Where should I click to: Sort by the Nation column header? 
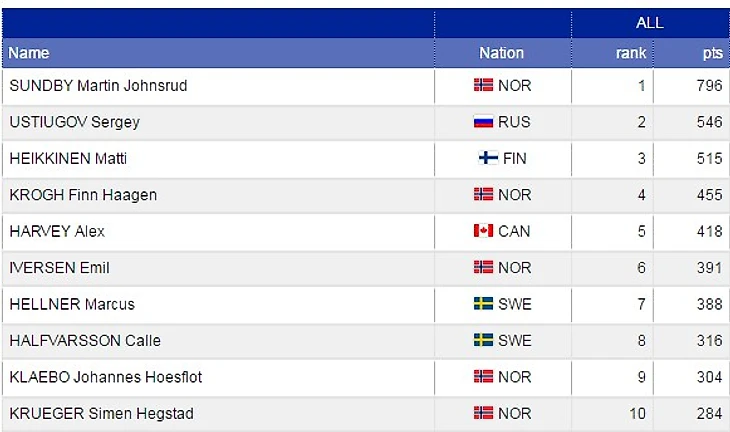(x=501, y=53)
